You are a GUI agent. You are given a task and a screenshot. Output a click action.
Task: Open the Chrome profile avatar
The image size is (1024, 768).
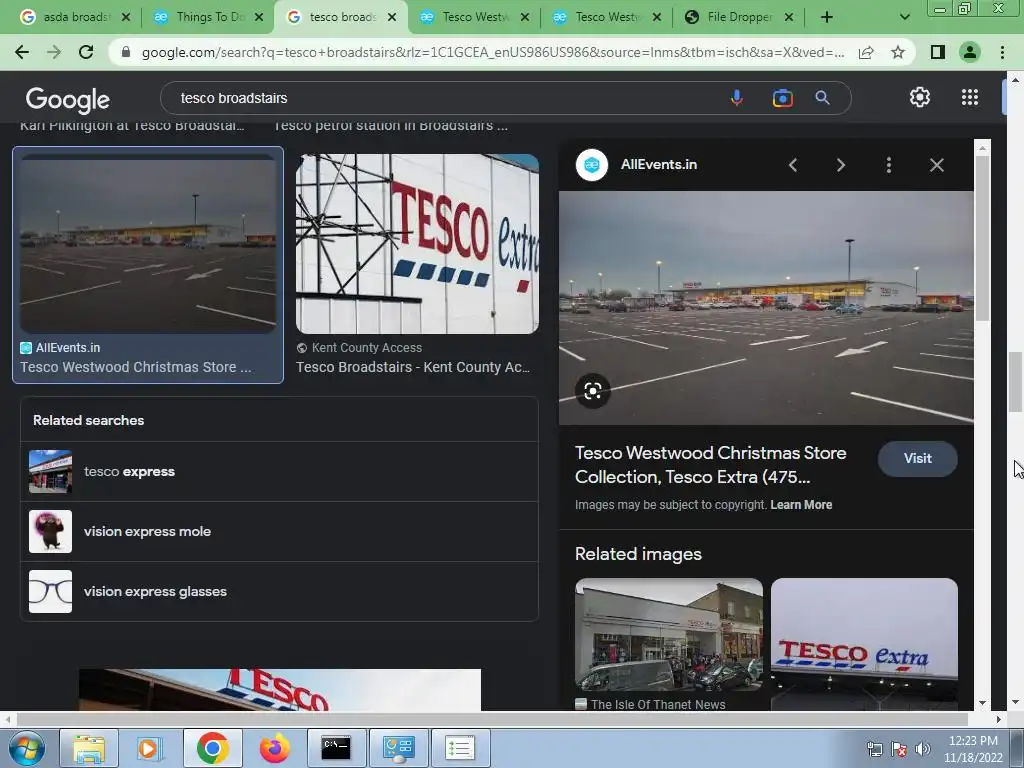coord(970,52)
